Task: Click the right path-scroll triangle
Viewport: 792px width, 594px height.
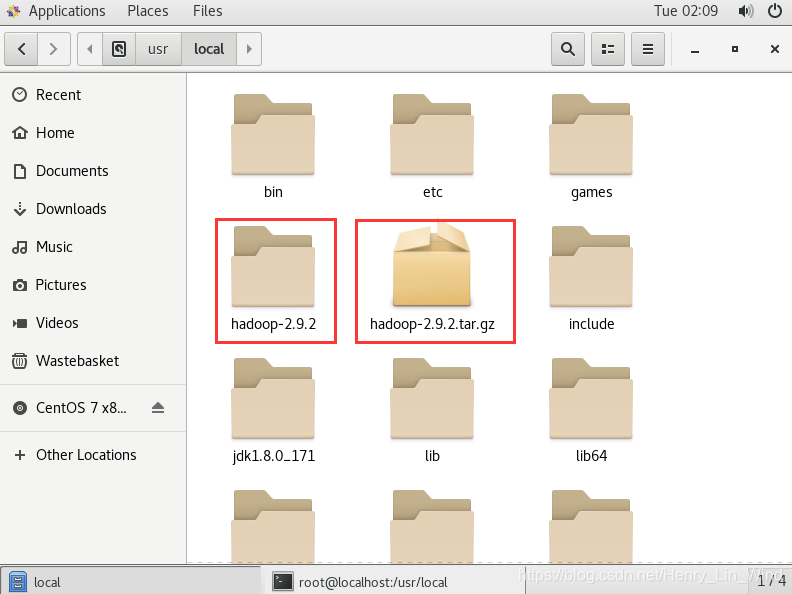Action: [249, 49]
